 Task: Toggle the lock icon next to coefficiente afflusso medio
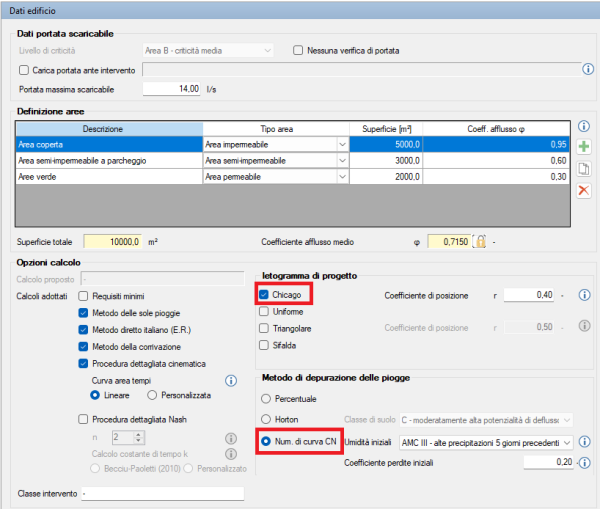point(480,241)
